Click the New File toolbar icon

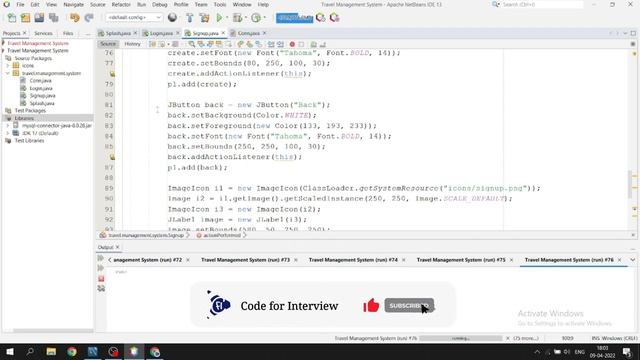point(12,18)
